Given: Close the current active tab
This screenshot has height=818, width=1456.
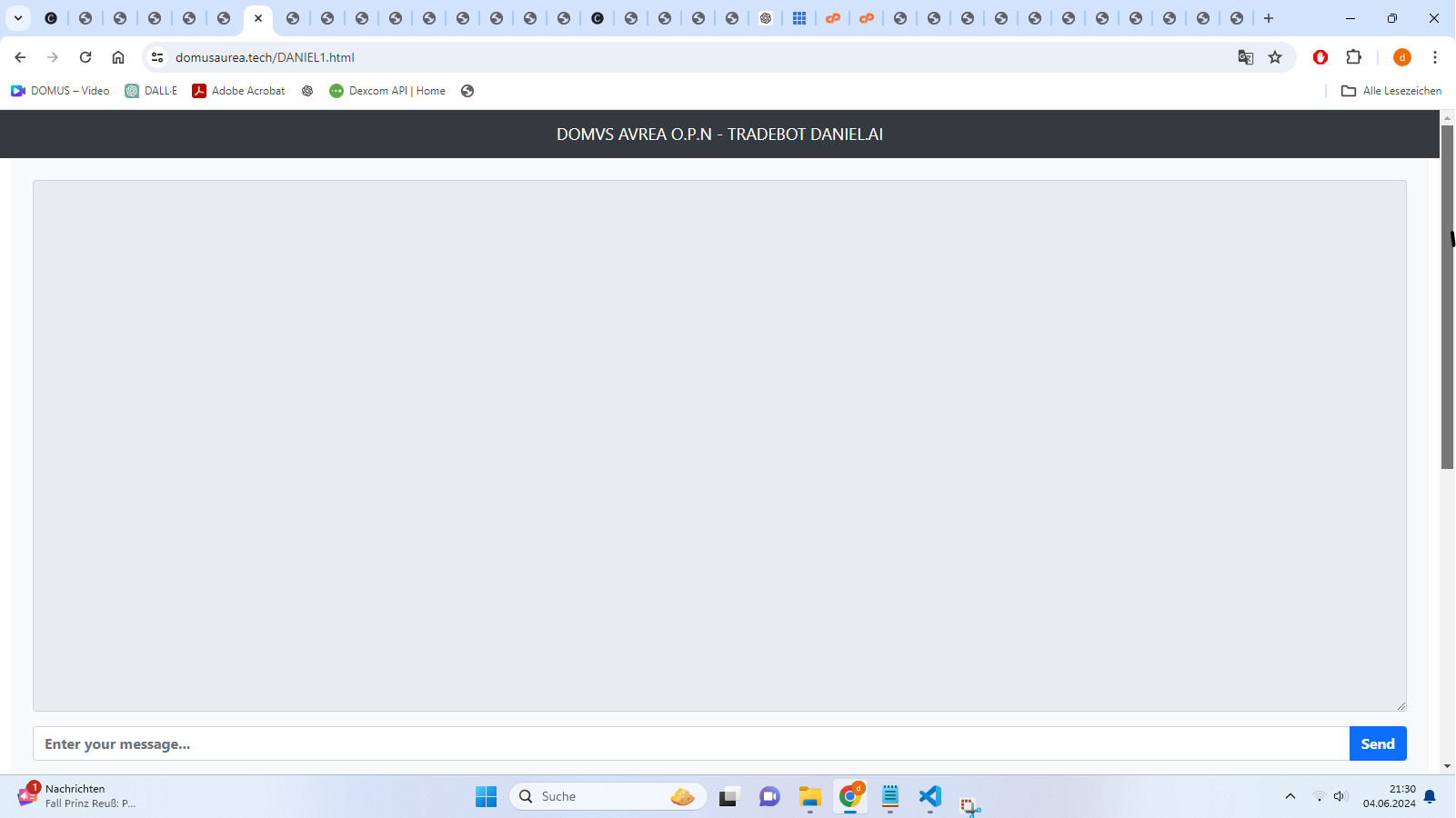Looking at the screenshot, I should coord(258,18).
